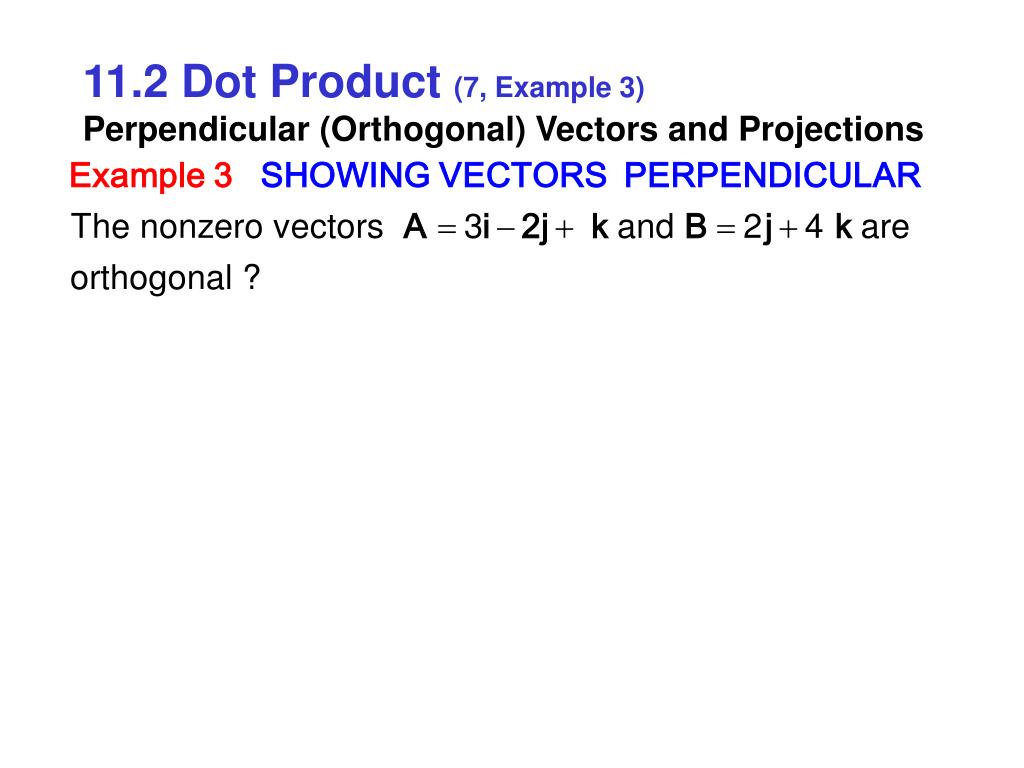Select the word 'orthogonal' on second line
The image size is (1024, 768).
[151, 280]
